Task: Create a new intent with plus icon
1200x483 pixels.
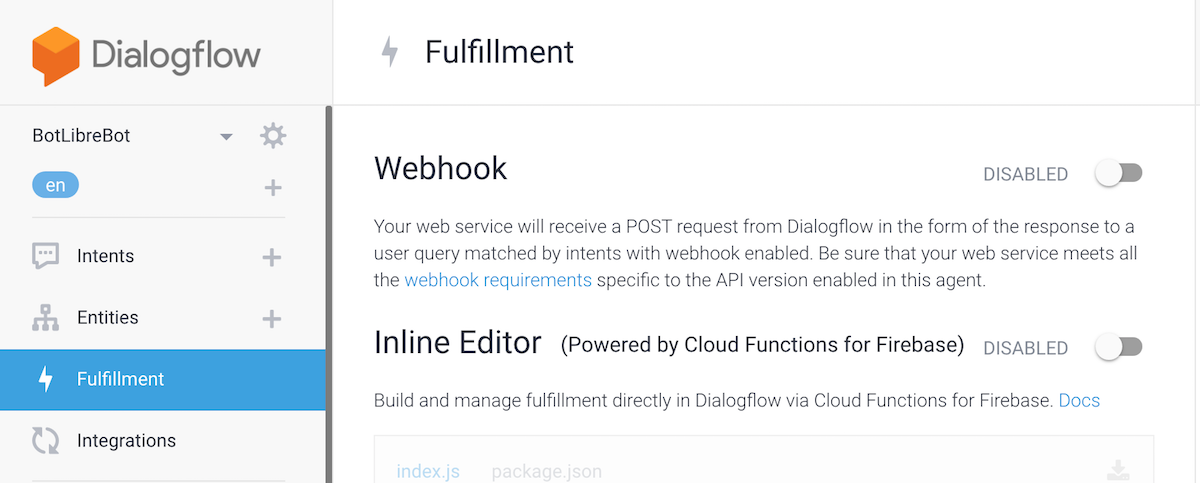Action: tap(271, 257)
